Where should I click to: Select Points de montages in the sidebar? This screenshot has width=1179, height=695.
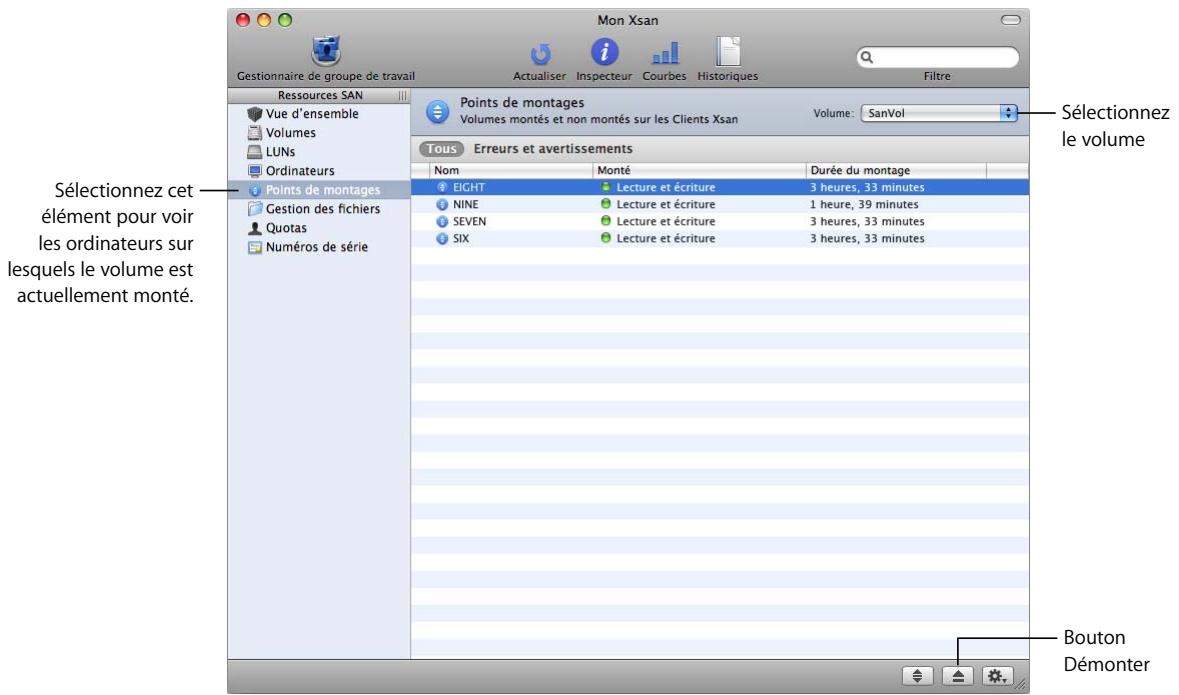[320, 190]
